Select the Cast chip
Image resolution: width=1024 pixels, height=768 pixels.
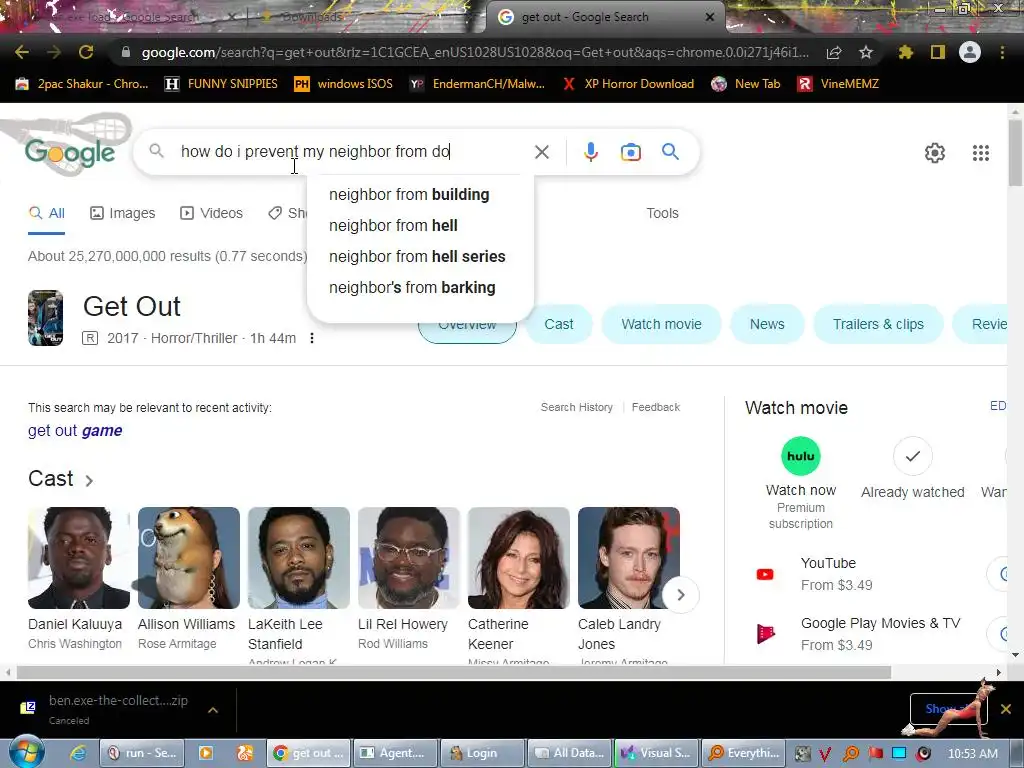tap(559, 324)
